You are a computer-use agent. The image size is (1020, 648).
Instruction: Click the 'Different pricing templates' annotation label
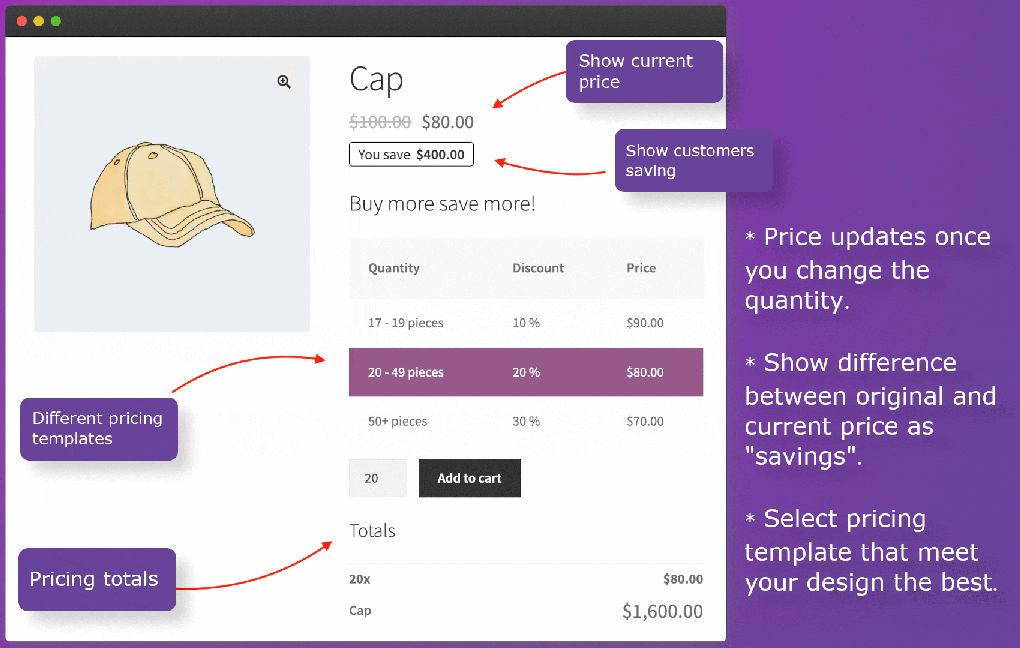click(x=98, y=429)
